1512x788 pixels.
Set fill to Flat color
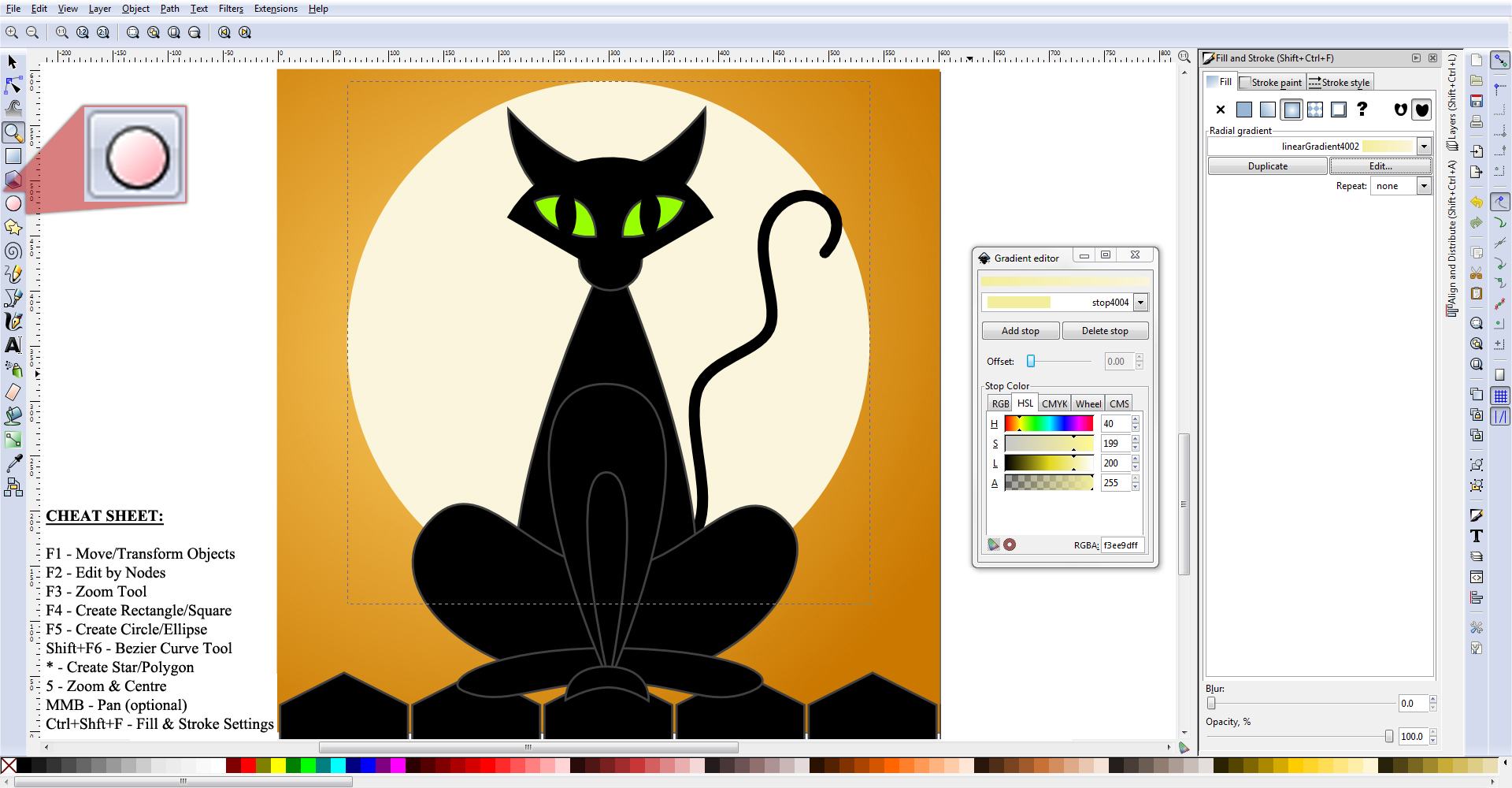tap(1244, 110)
